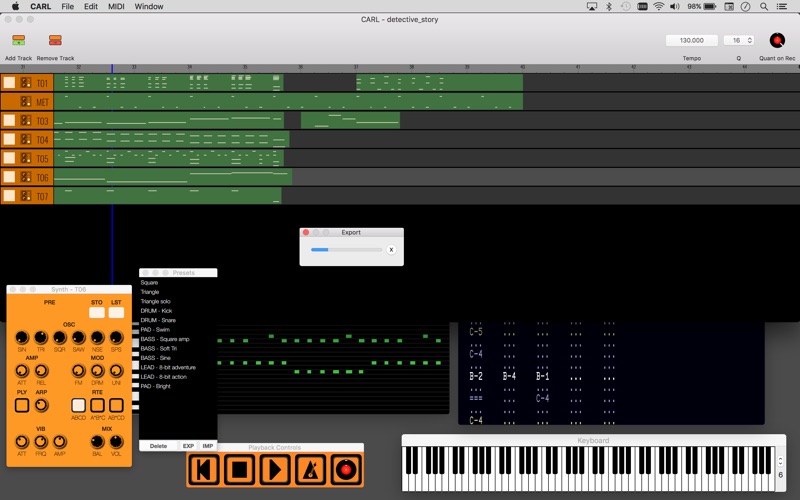Click the SQR oscillator knob
Image resolution: width=800 pixels, height=500 pixels.
click(60, 337)
